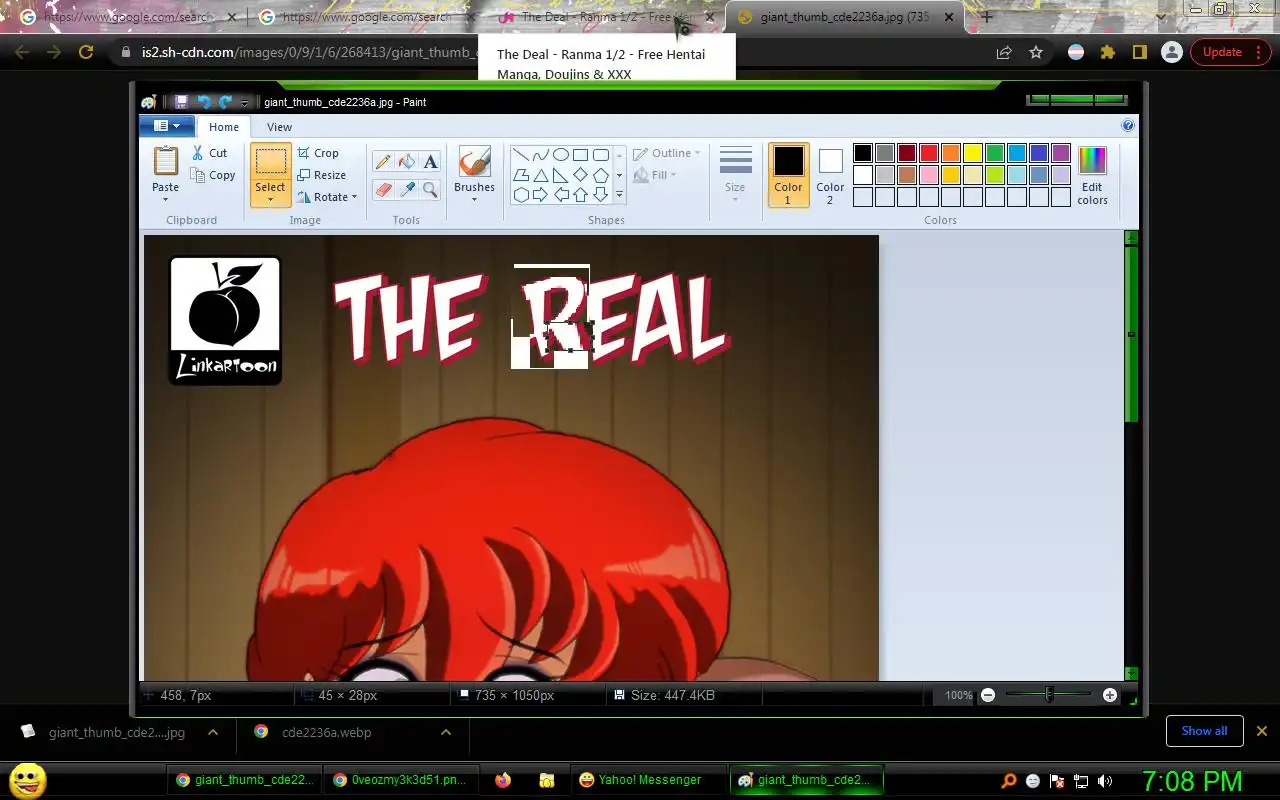Open Edit colors dialog

(1092, 176)
